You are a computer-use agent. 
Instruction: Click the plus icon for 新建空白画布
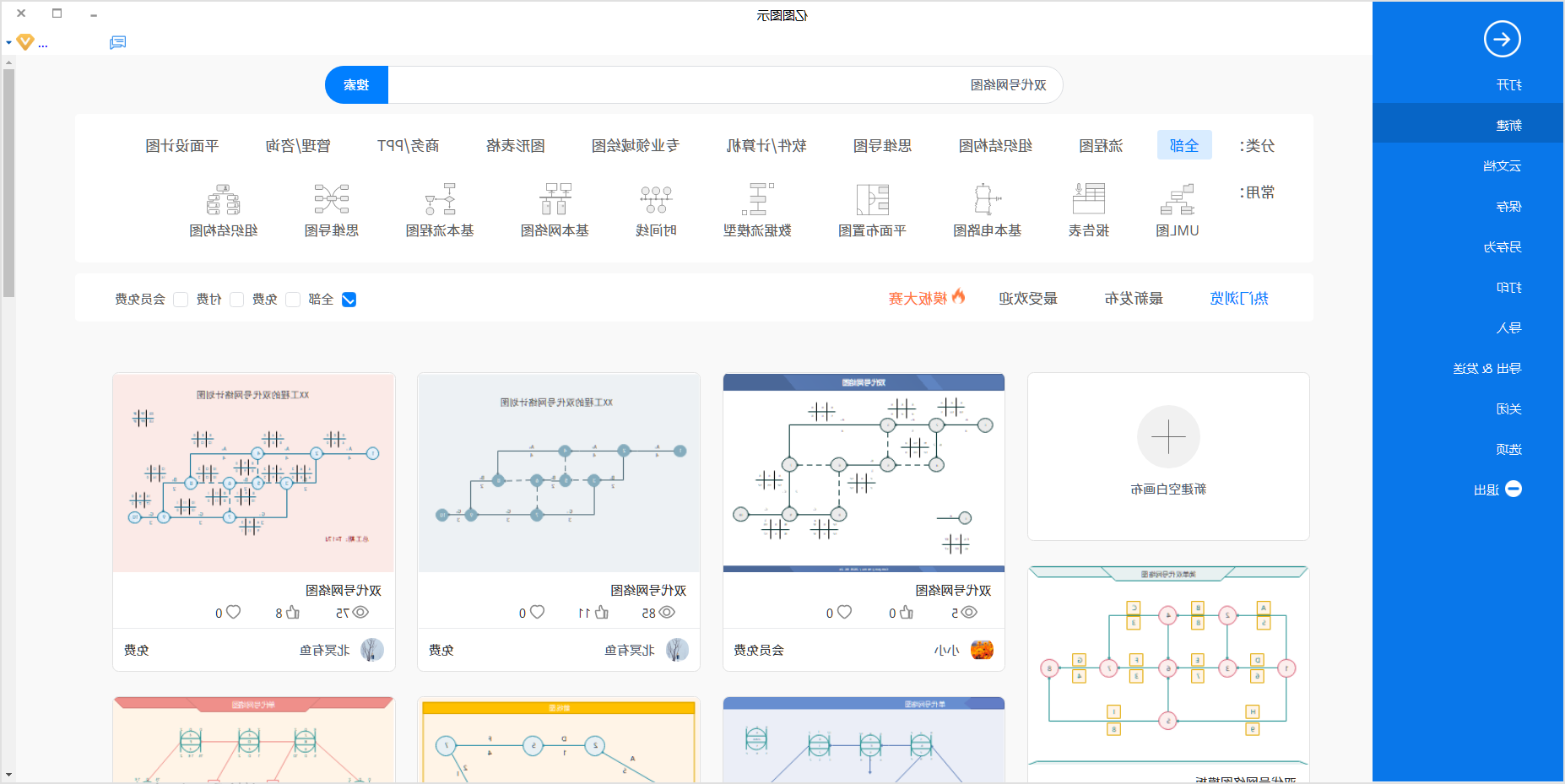1168,436
